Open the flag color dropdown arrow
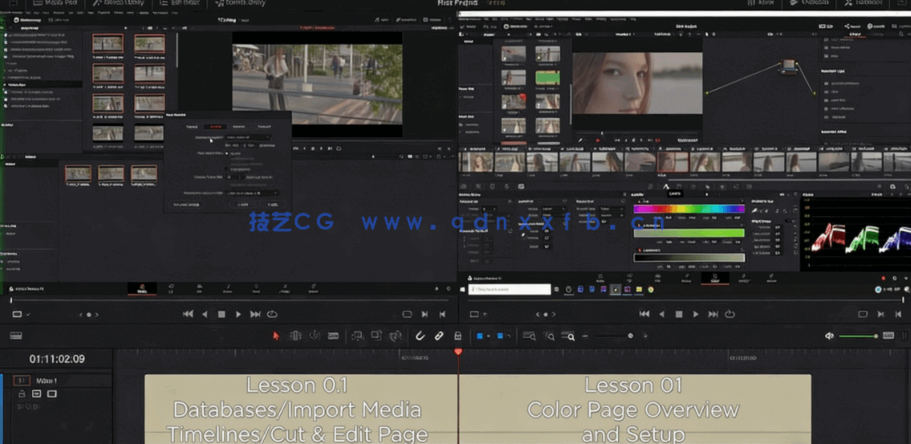This screenshot has height=444, width=911. (488, 336)
